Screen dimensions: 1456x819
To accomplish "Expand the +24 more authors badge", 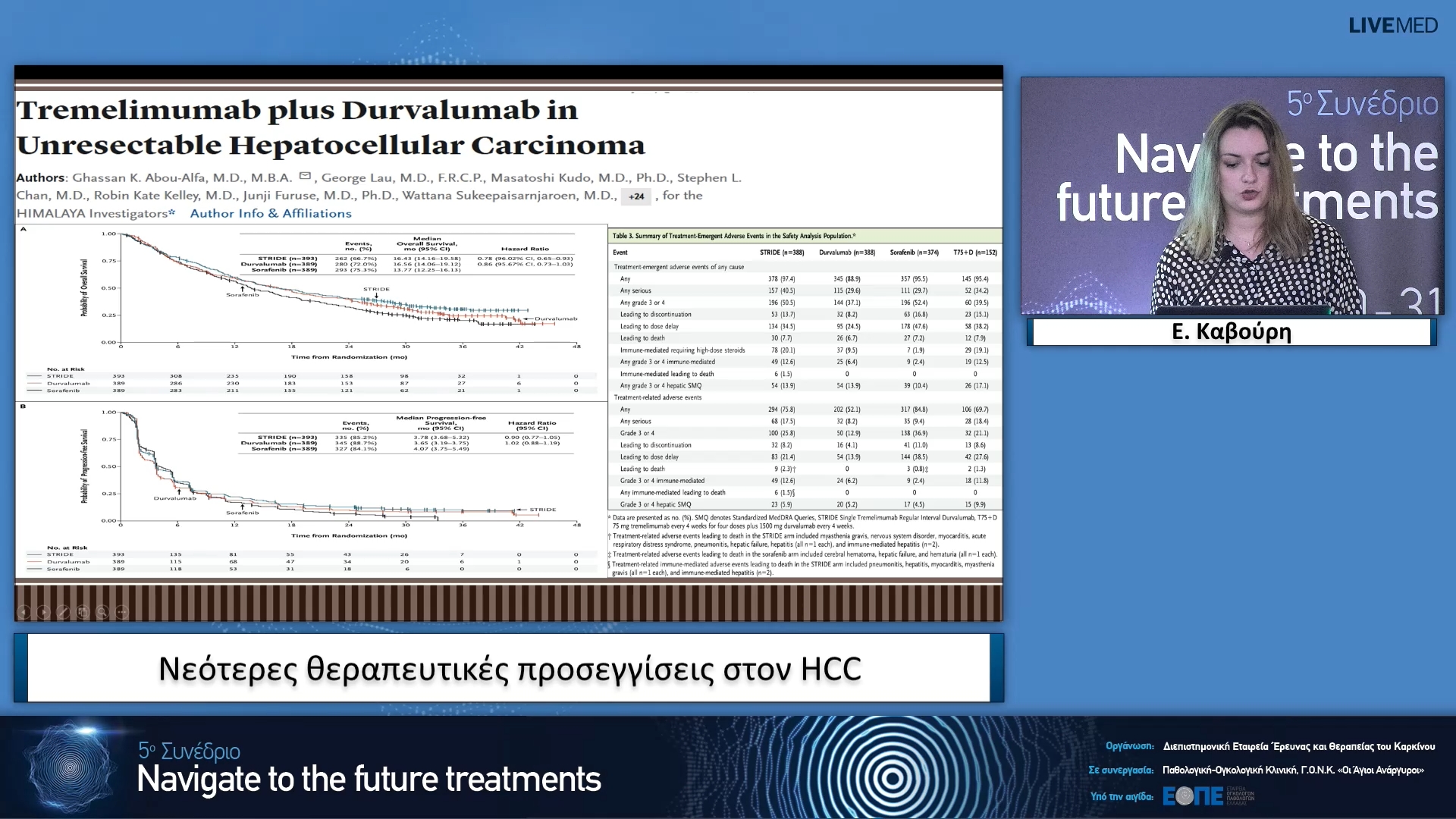I will pos(636,196).
